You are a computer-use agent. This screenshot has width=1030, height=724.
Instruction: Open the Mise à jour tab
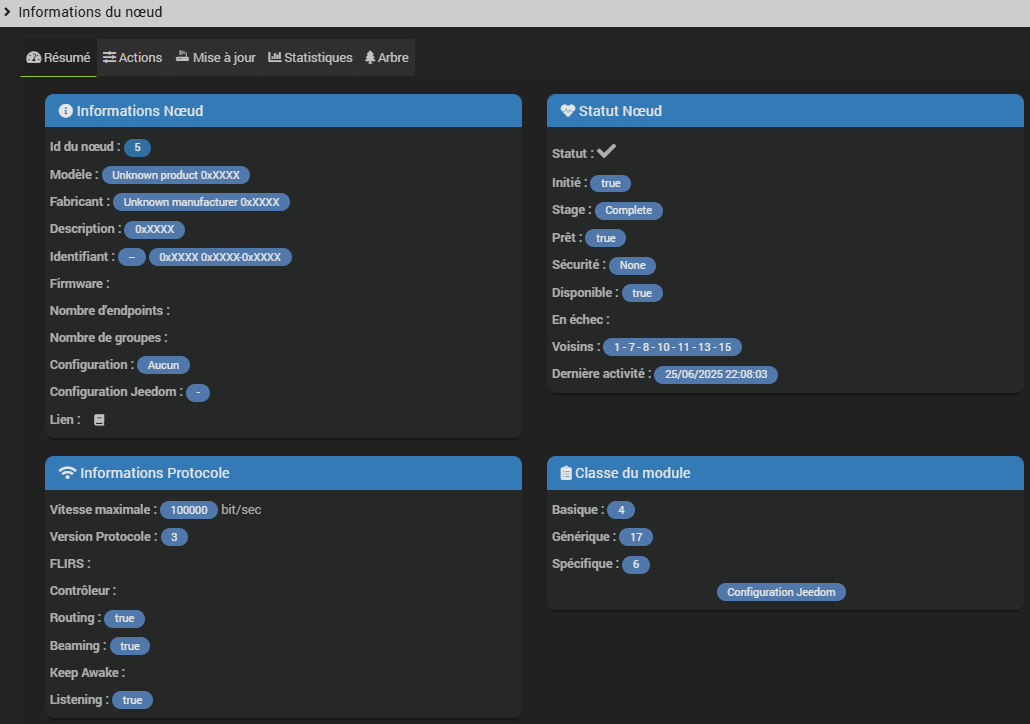click(x=215, y=58)
